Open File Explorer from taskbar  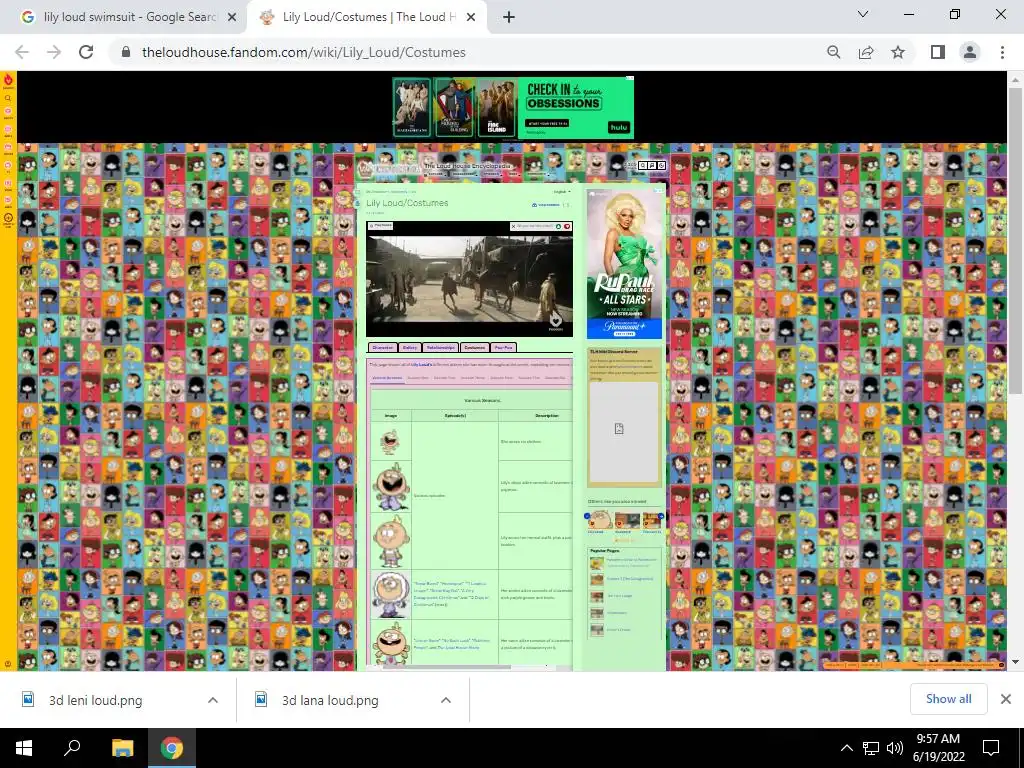[122, 748]
